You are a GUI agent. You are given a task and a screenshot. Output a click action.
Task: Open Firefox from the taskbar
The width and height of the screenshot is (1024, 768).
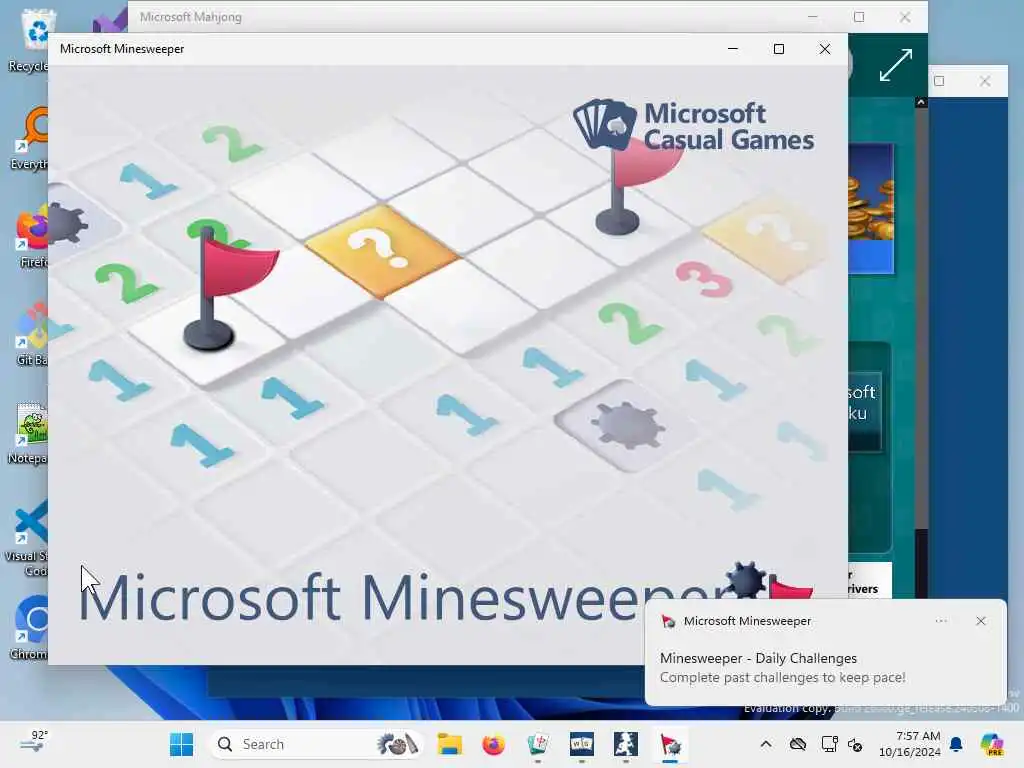[494, 744]
